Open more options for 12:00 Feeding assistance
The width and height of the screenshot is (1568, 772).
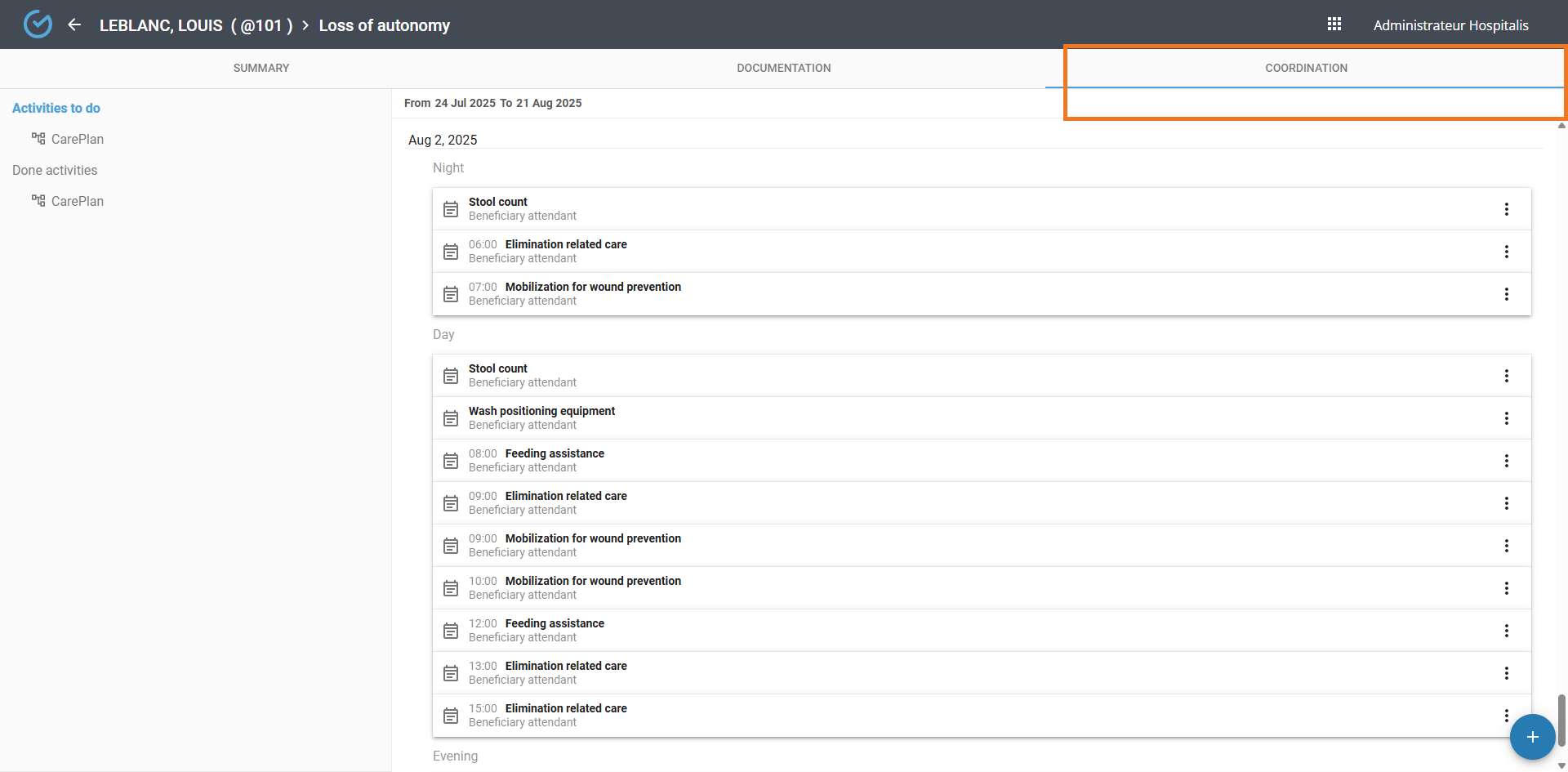1506,631
